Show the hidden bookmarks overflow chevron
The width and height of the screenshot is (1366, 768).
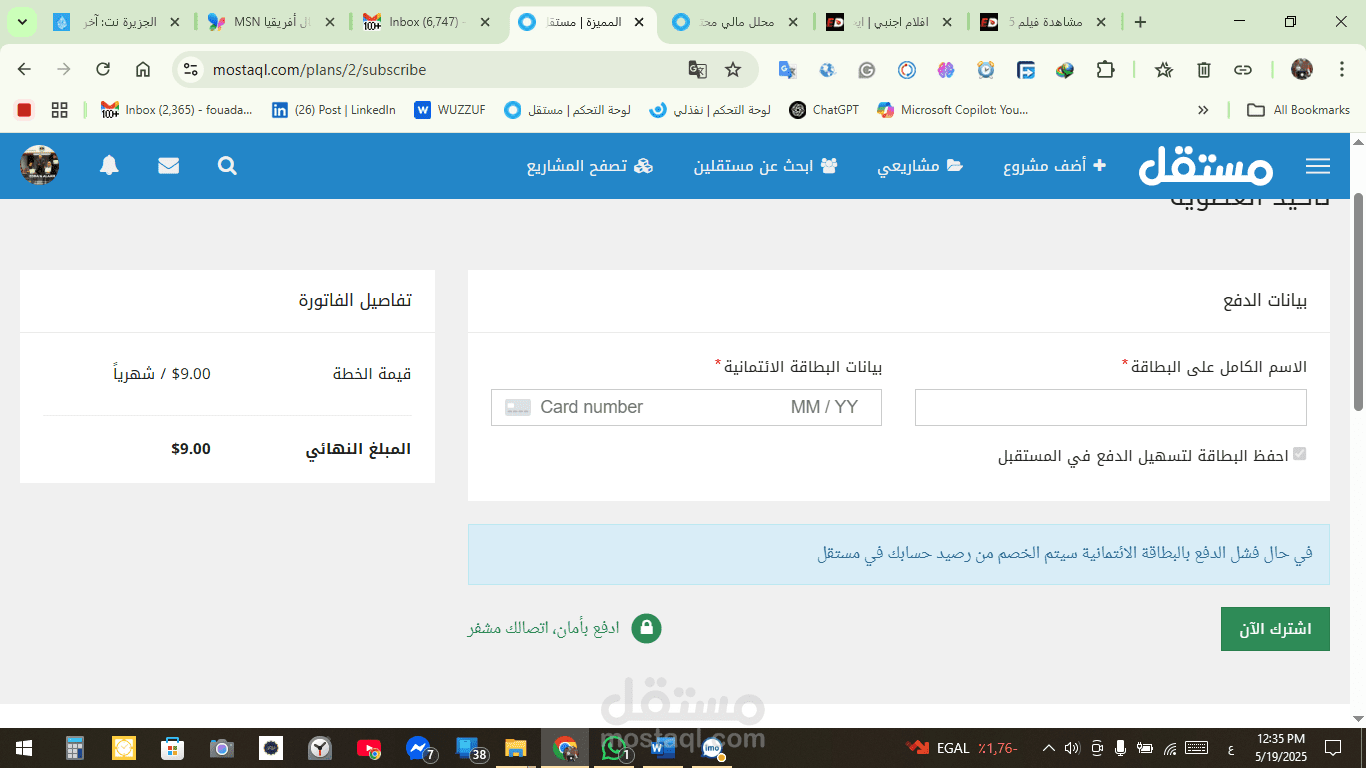pyautogui.click(x=1203, y=110)
